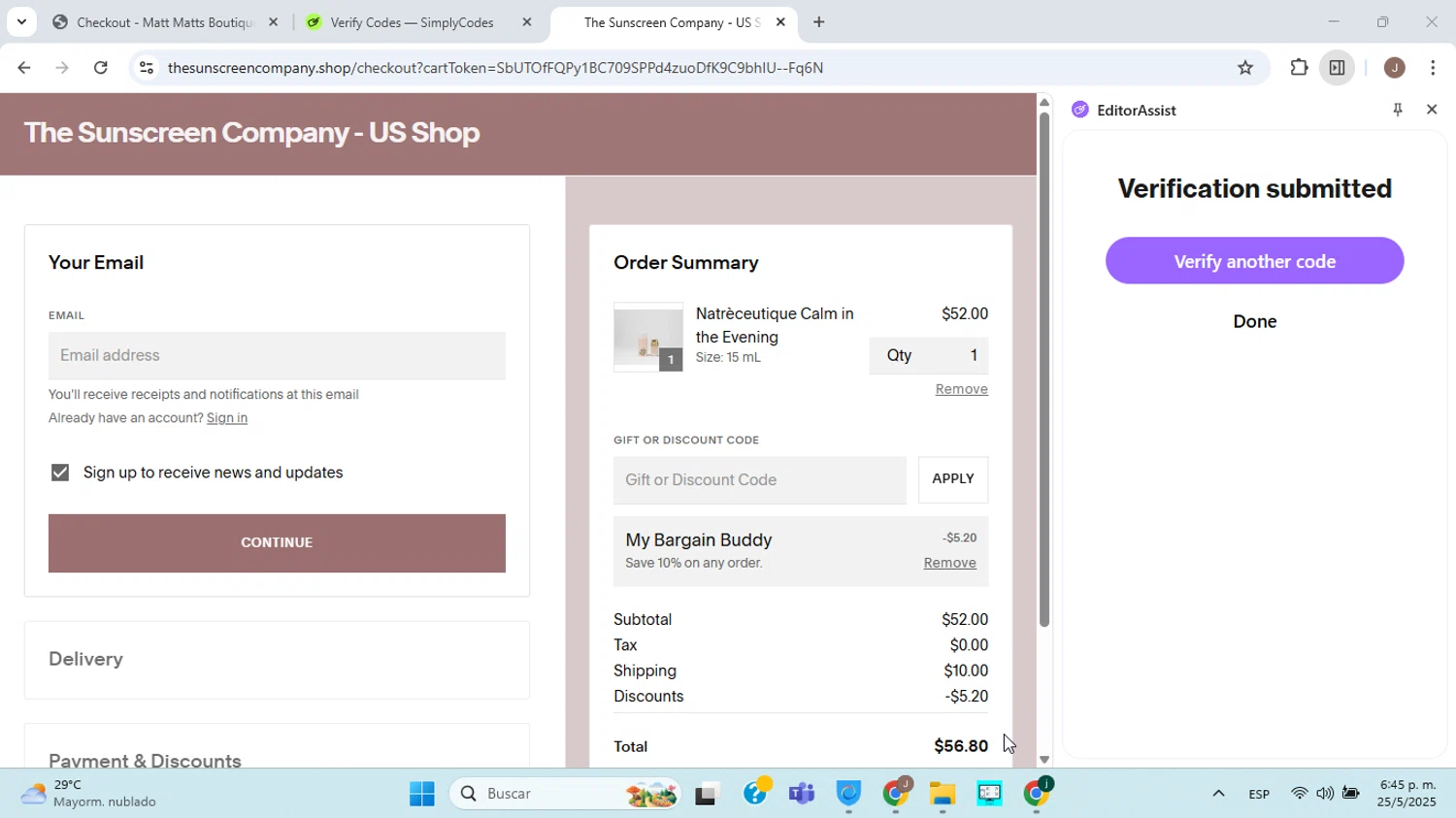Open the battery status icon
The image size is (1456, 818).
(x=1351, y=794)
